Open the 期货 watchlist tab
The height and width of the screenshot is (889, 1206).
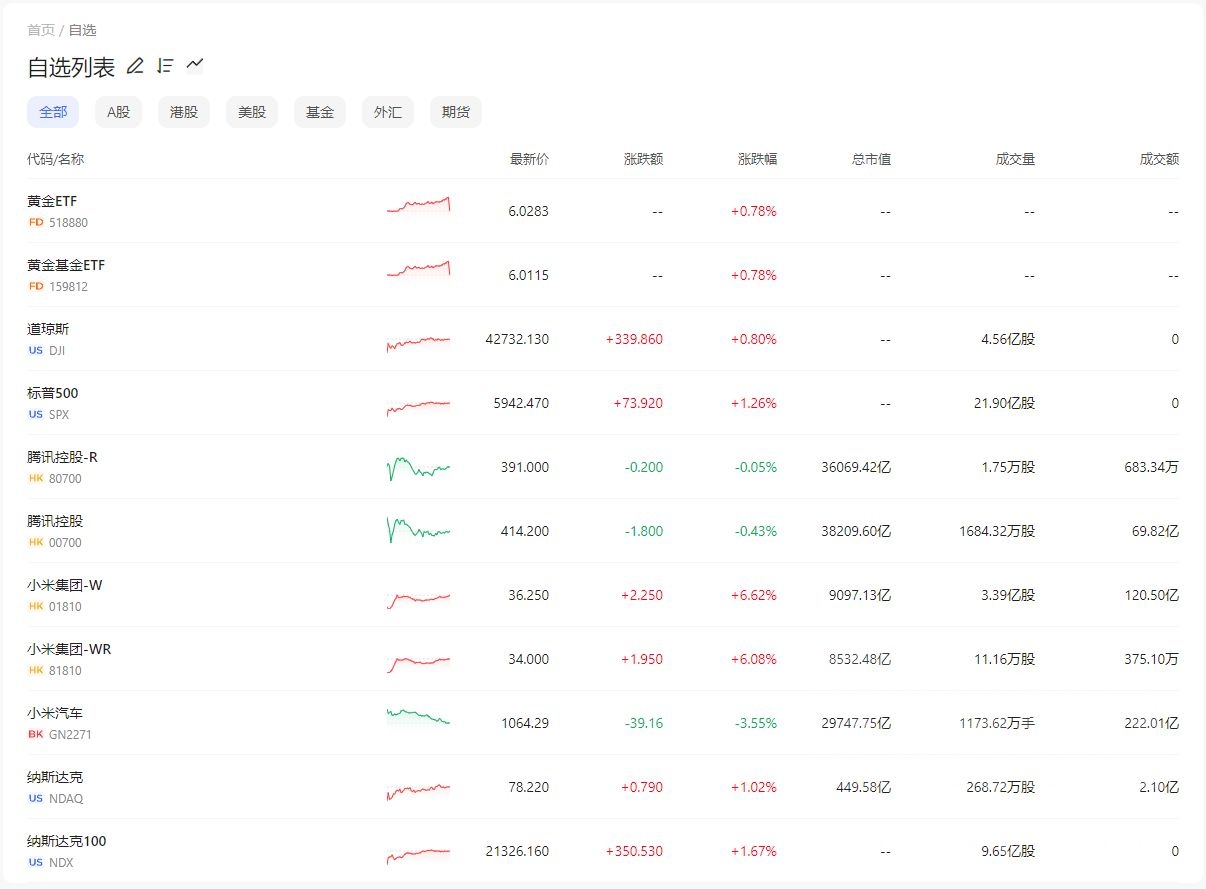click(455, 112)
